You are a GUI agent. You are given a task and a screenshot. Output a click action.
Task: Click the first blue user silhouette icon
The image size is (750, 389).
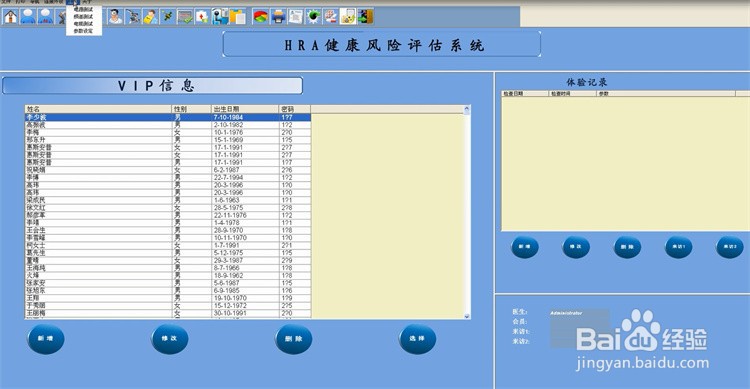click(28, 17)
